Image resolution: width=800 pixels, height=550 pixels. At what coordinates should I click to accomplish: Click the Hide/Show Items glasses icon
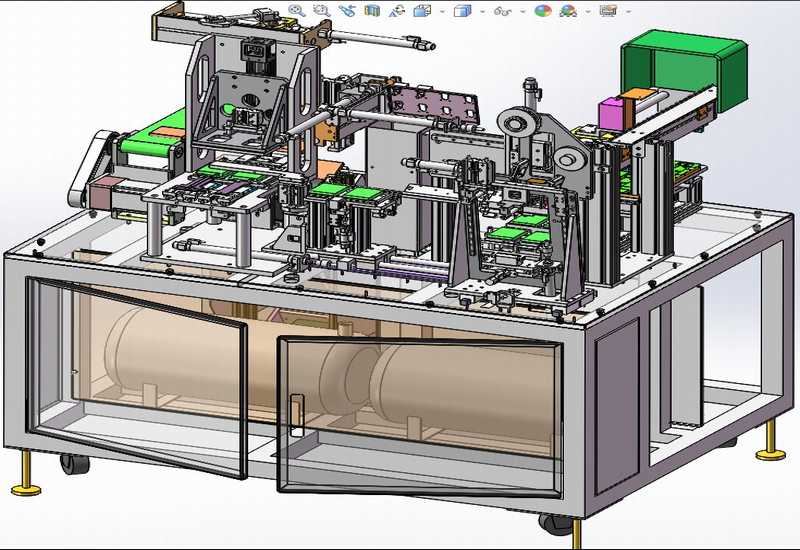click(x=503, y=11)
